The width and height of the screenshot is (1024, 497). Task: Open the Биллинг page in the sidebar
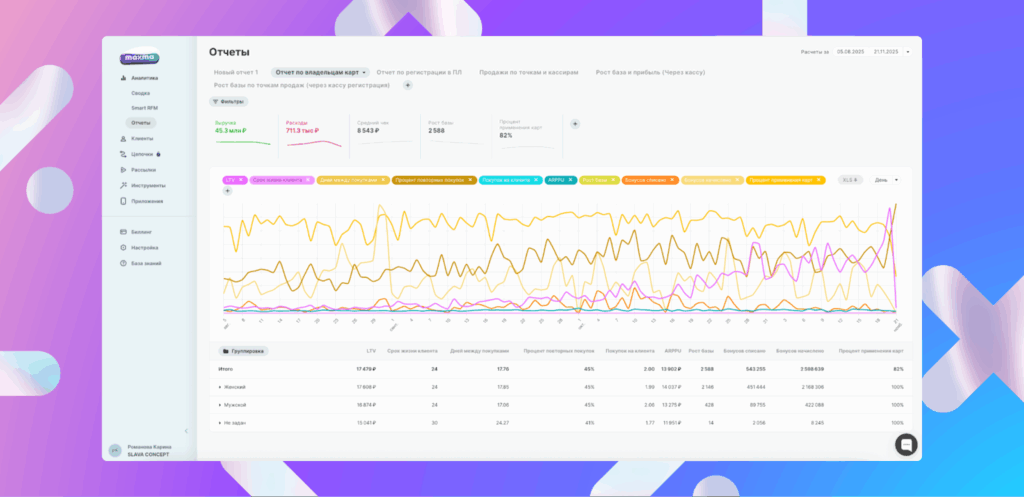pos(142,232)
